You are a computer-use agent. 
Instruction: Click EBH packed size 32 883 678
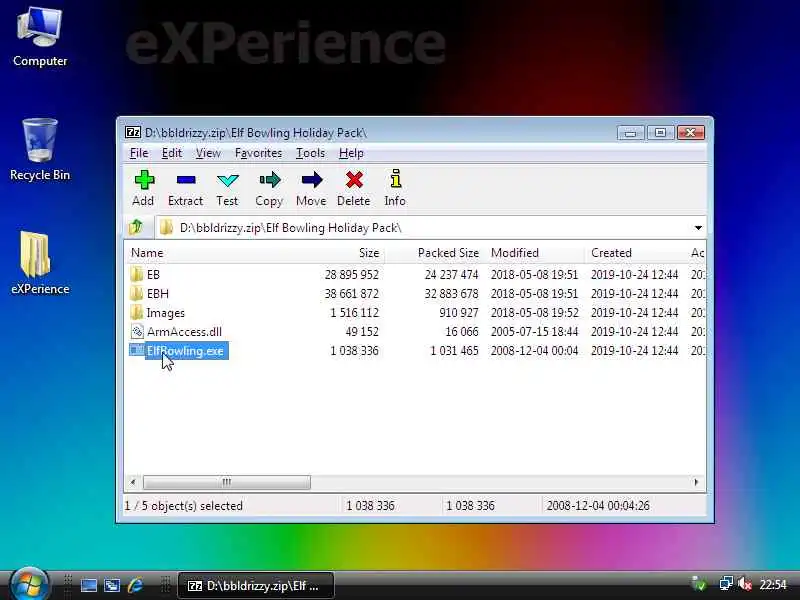click(x=452, y=294)
